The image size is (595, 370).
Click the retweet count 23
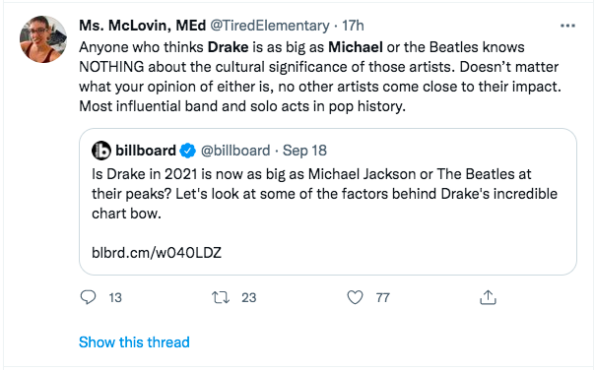249,298
